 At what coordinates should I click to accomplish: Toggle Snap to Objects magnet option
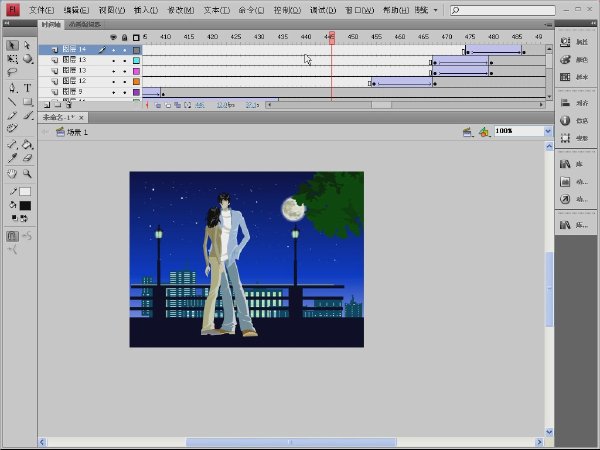[x=12, y=236]
